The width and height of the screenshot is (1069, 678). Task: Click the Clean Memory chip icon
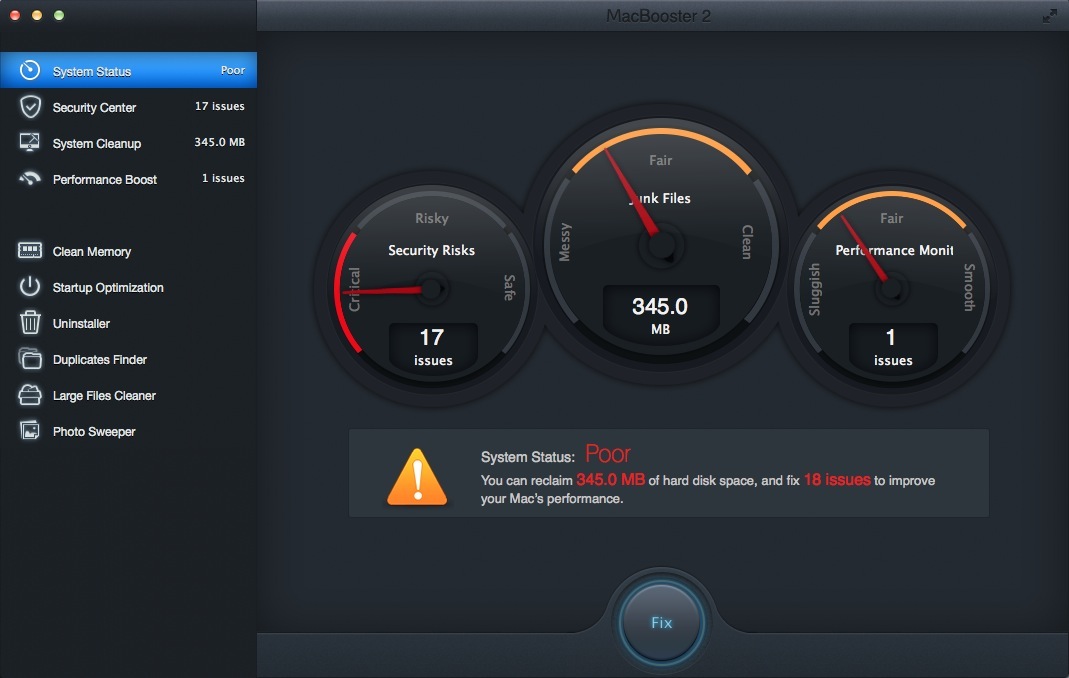click(30, 251)
